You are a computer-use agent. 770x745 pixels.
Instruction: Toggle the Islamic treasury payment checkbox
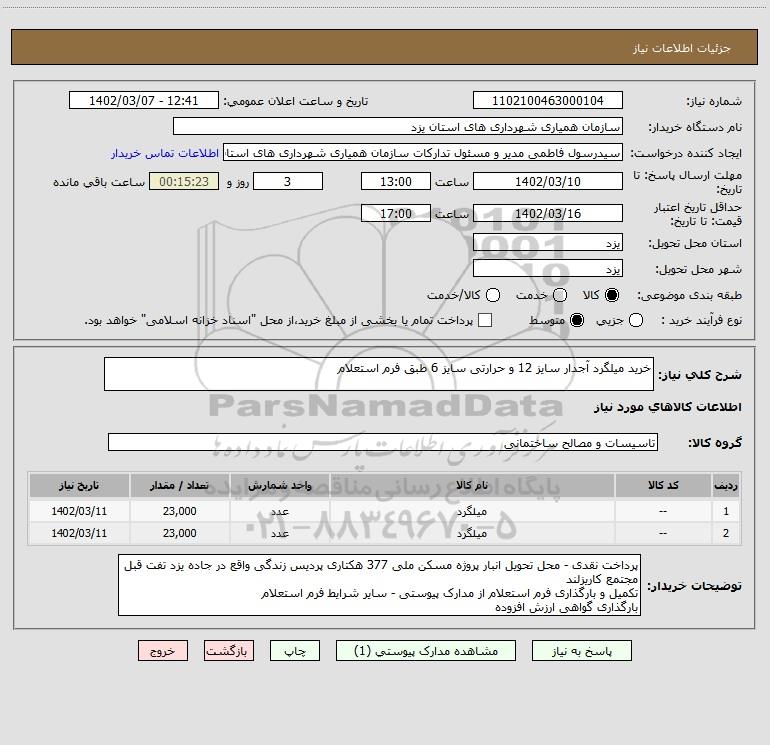coord(485,320)
